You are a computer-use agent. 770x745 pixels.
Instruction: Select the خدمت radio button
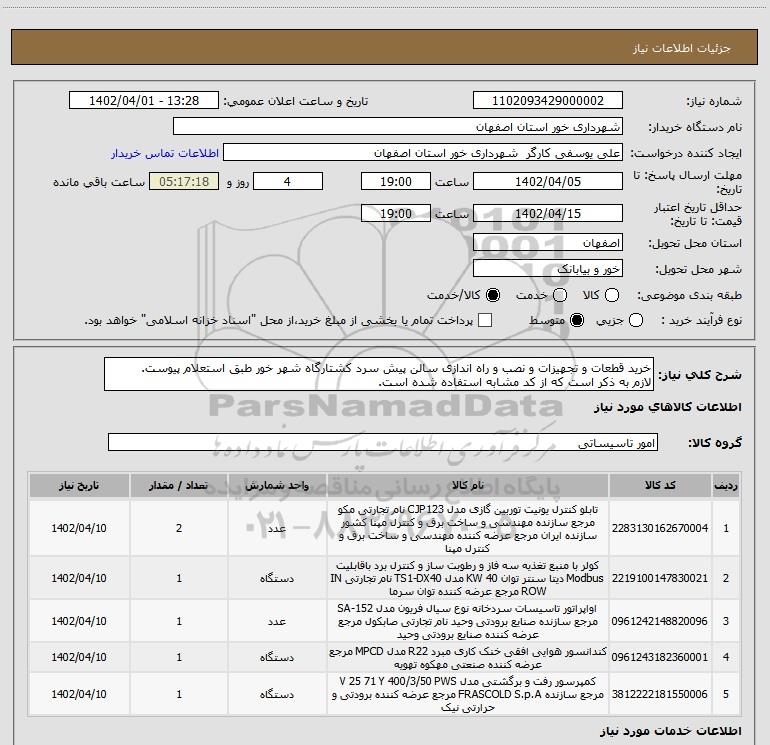[x=560, y=295]
